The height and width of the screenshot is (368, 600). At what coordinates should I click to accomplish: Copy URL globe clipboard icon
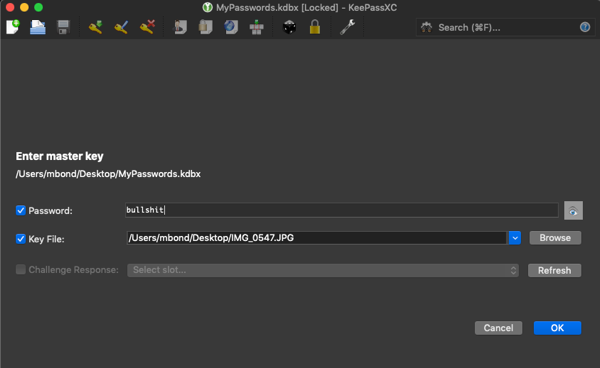point(231,27)
